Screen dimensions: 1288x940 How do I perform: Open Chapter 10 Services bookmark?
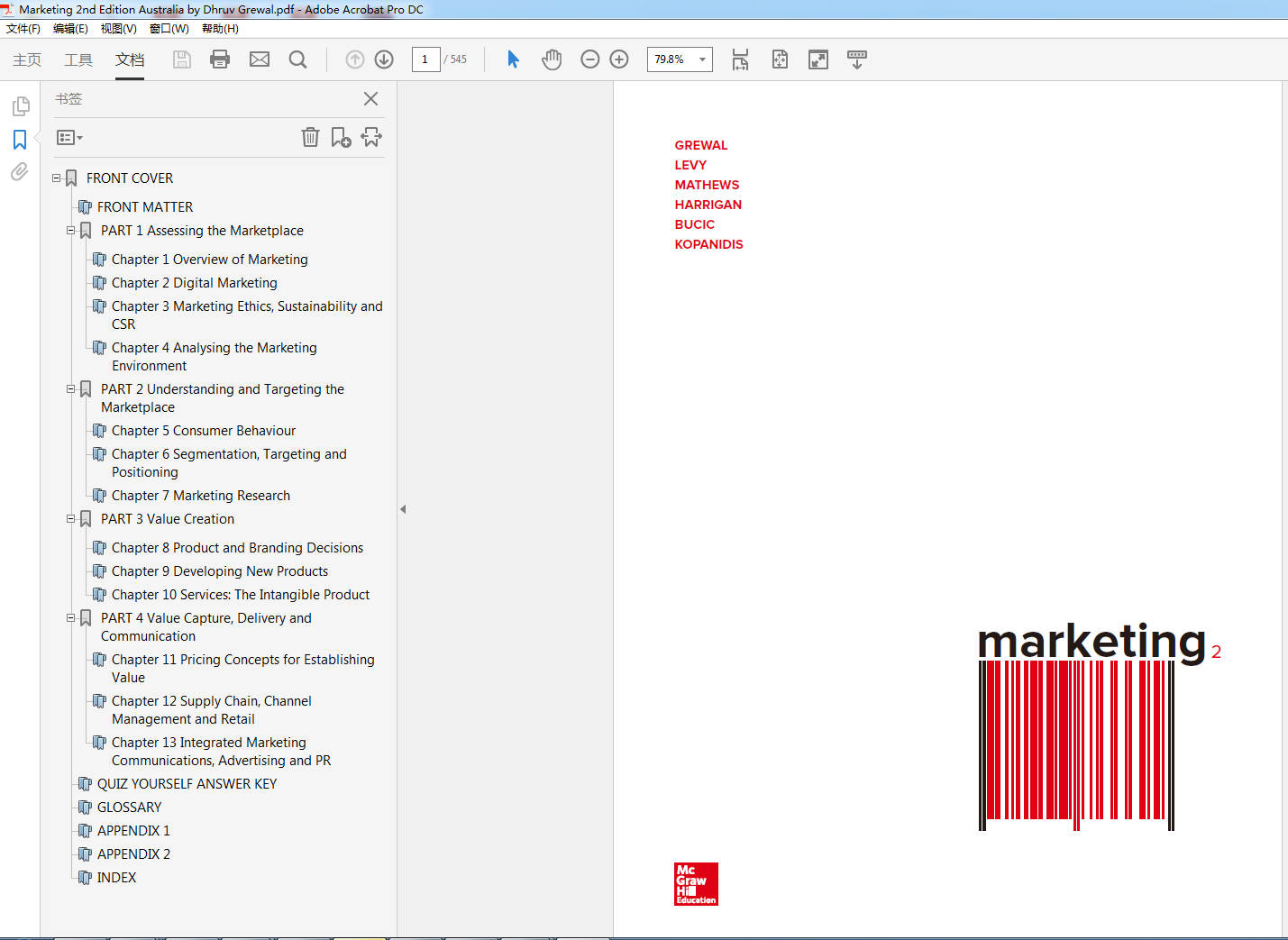tap(241, 595)
